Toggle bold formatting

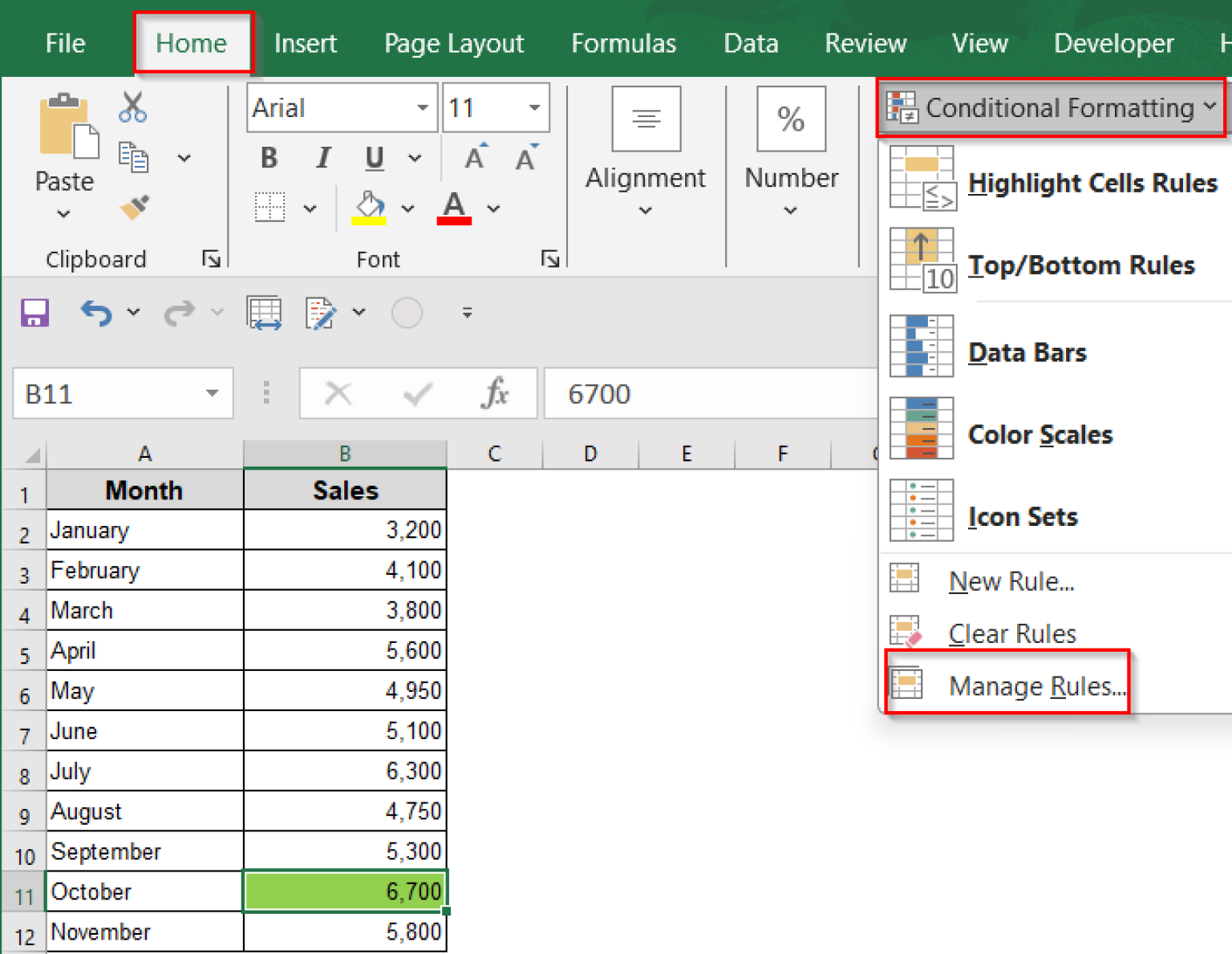(269, 158)
